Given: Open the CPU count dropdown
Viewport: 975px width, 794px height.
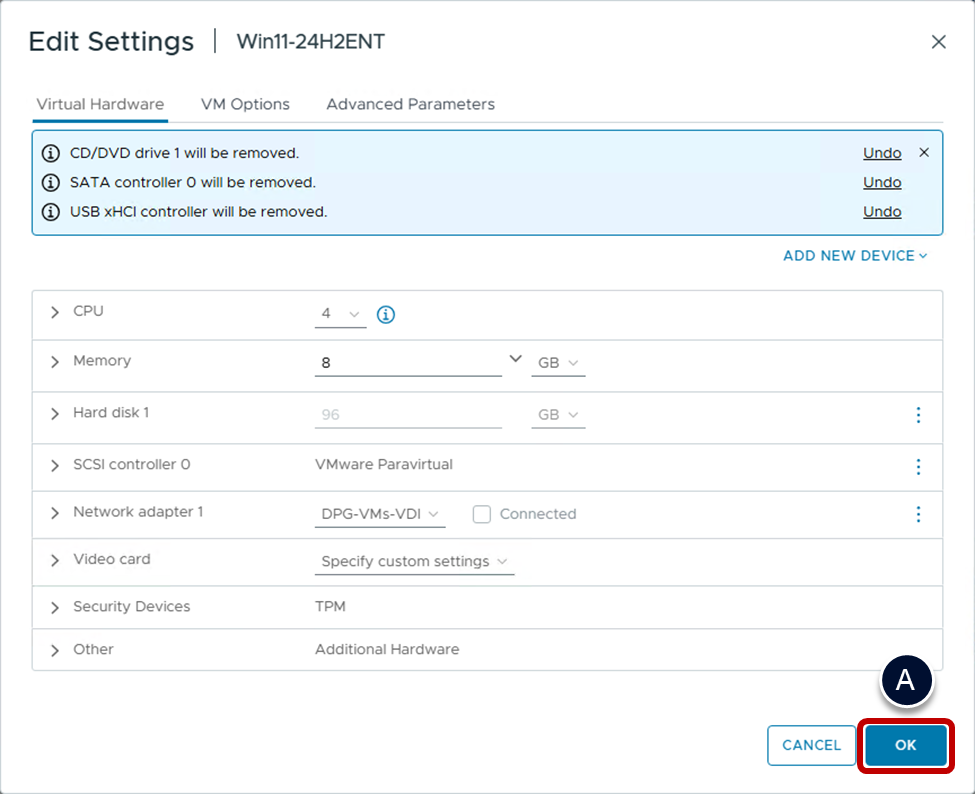Looking at the screenshot, I should click(340, 315).
